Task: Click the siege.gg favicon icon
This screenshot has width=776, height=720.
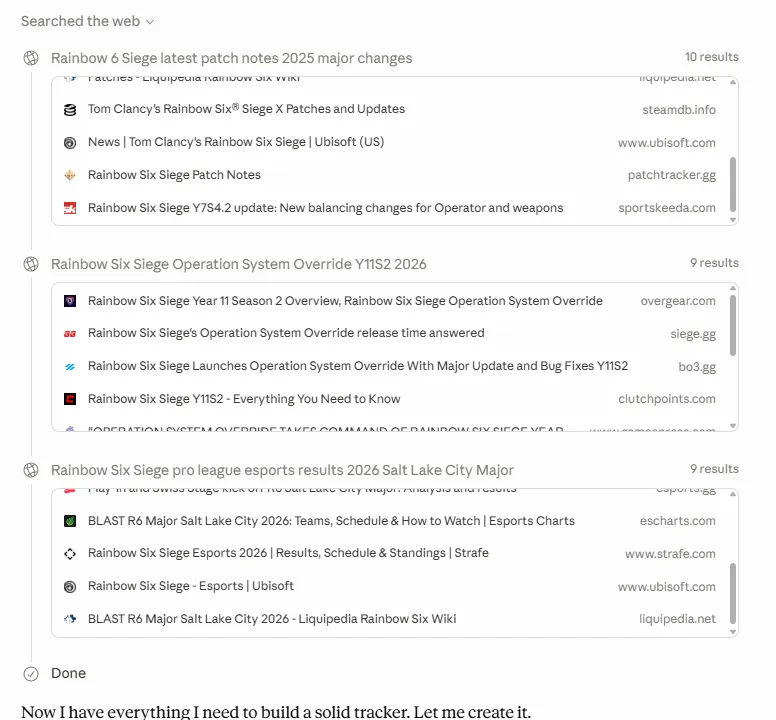Action: pyautogui.click(x=70, y=334)
